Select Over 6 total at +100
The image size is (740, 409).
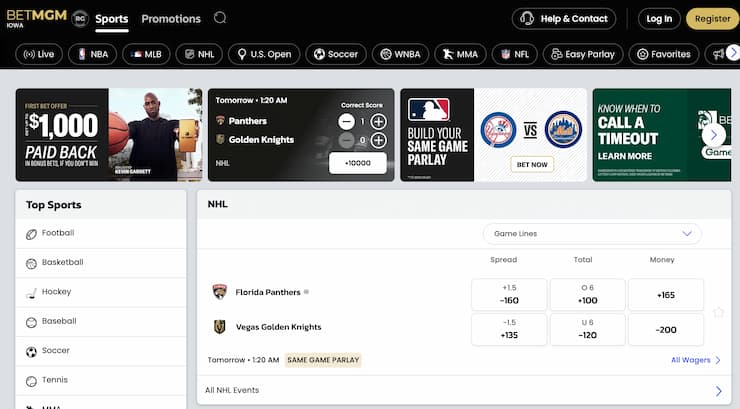(x=588, y=294)
